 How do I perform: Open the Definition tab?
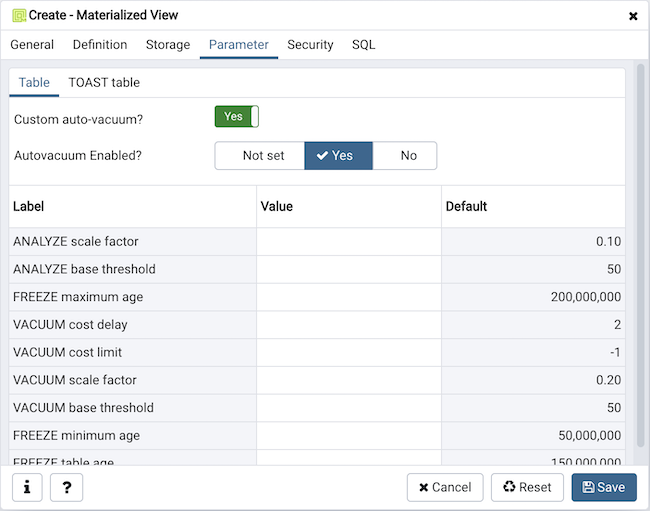[x=100, y=45]
